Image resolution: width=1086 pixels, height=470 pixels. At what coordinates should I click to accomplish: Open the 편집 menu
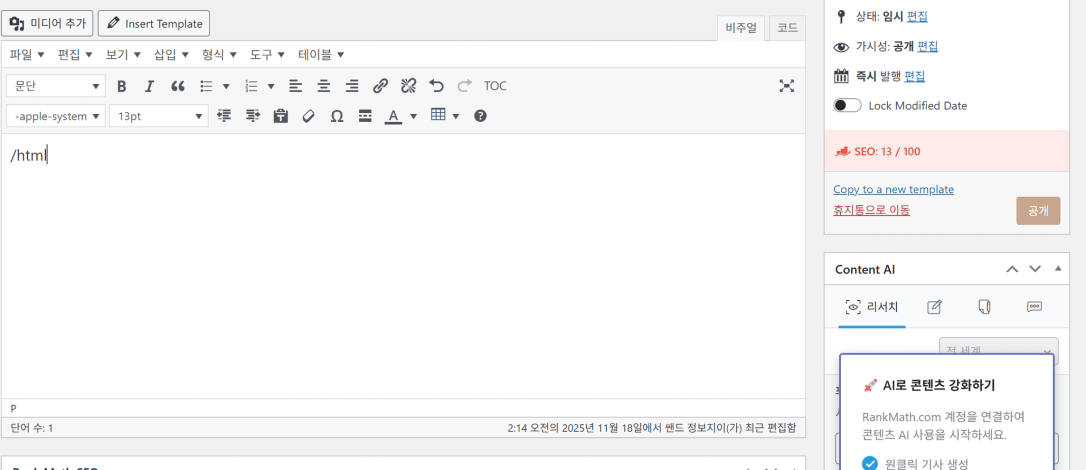75,55
